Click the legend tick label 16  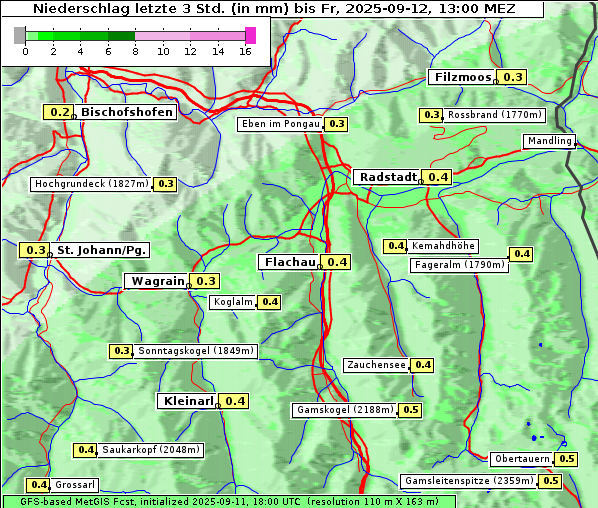point(245,51)
